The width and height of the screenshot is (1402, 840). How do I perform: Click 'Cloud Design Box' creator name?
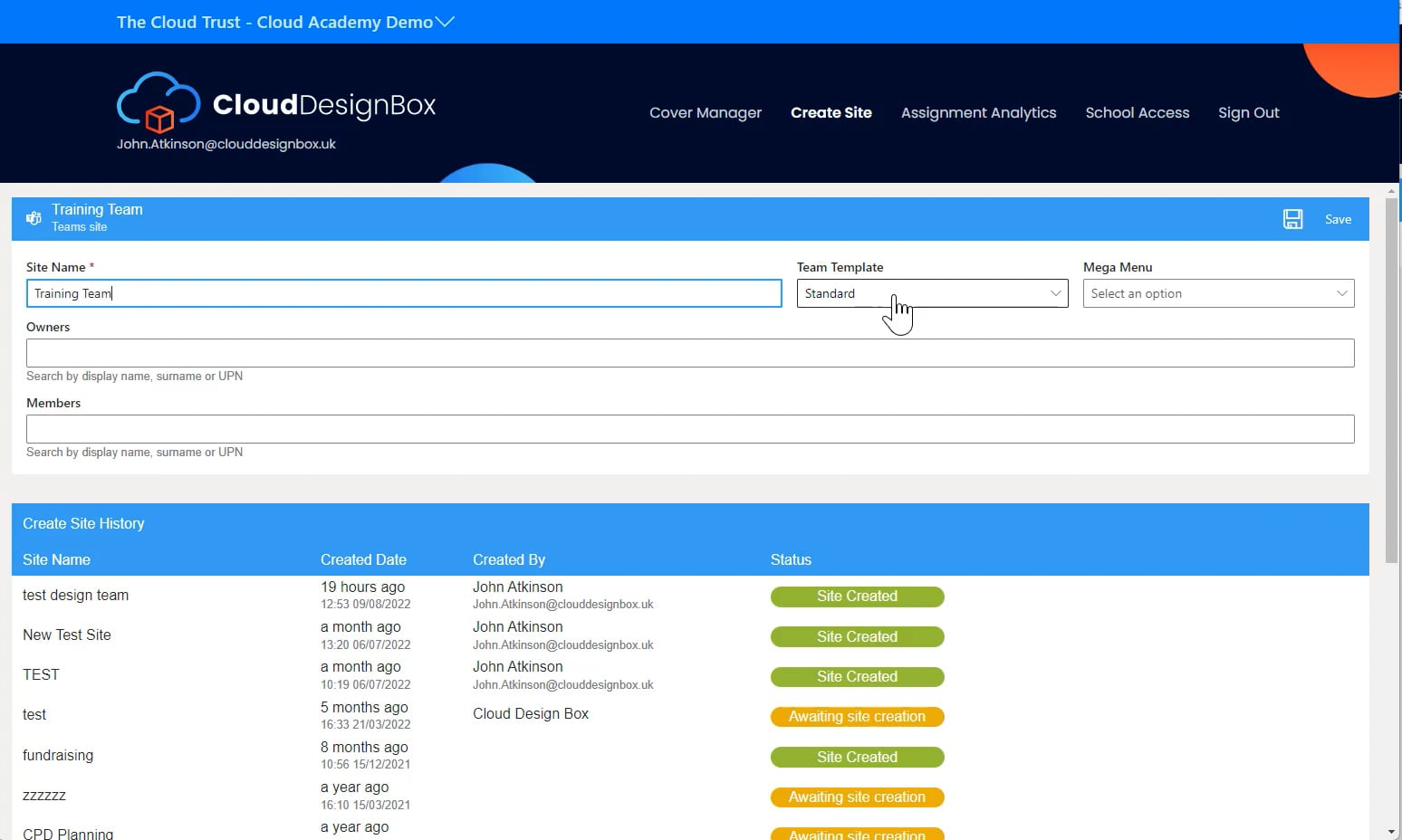click(x=531, y=713)
